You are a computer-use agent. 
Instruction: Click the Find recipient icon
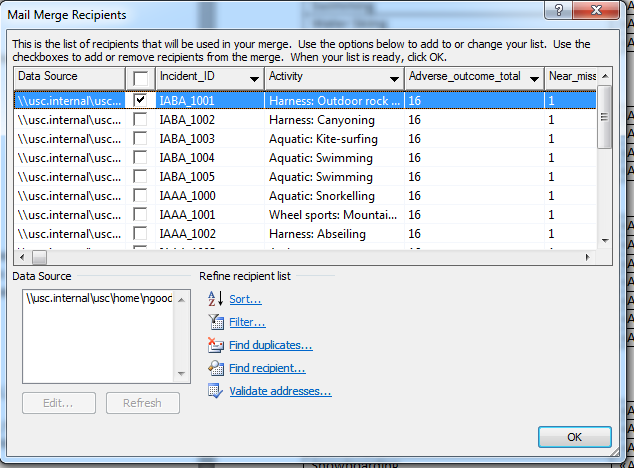click(x=214, y=368)
